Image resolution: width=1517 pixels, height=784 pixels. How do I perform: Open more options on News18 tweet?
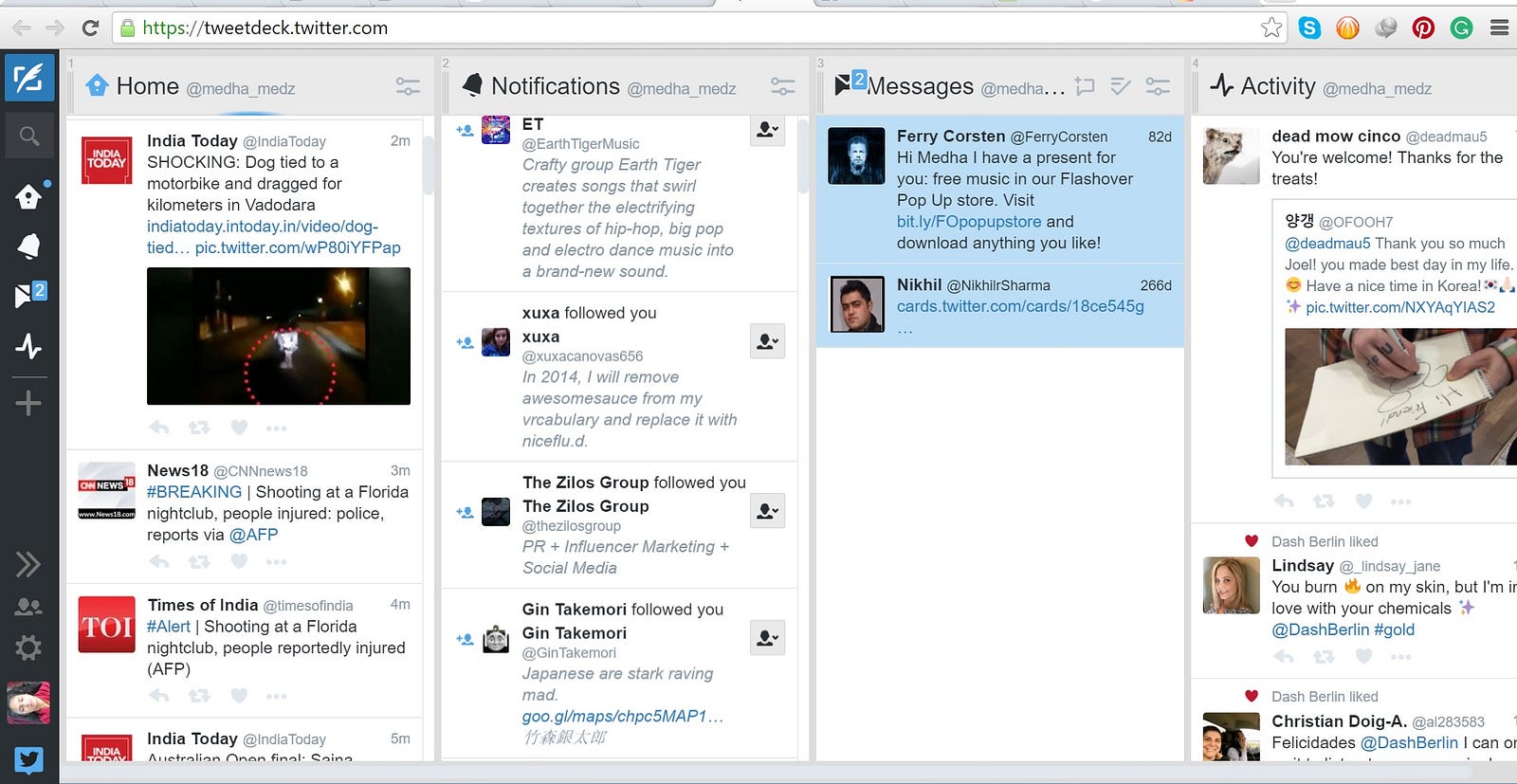click(276, 562)
